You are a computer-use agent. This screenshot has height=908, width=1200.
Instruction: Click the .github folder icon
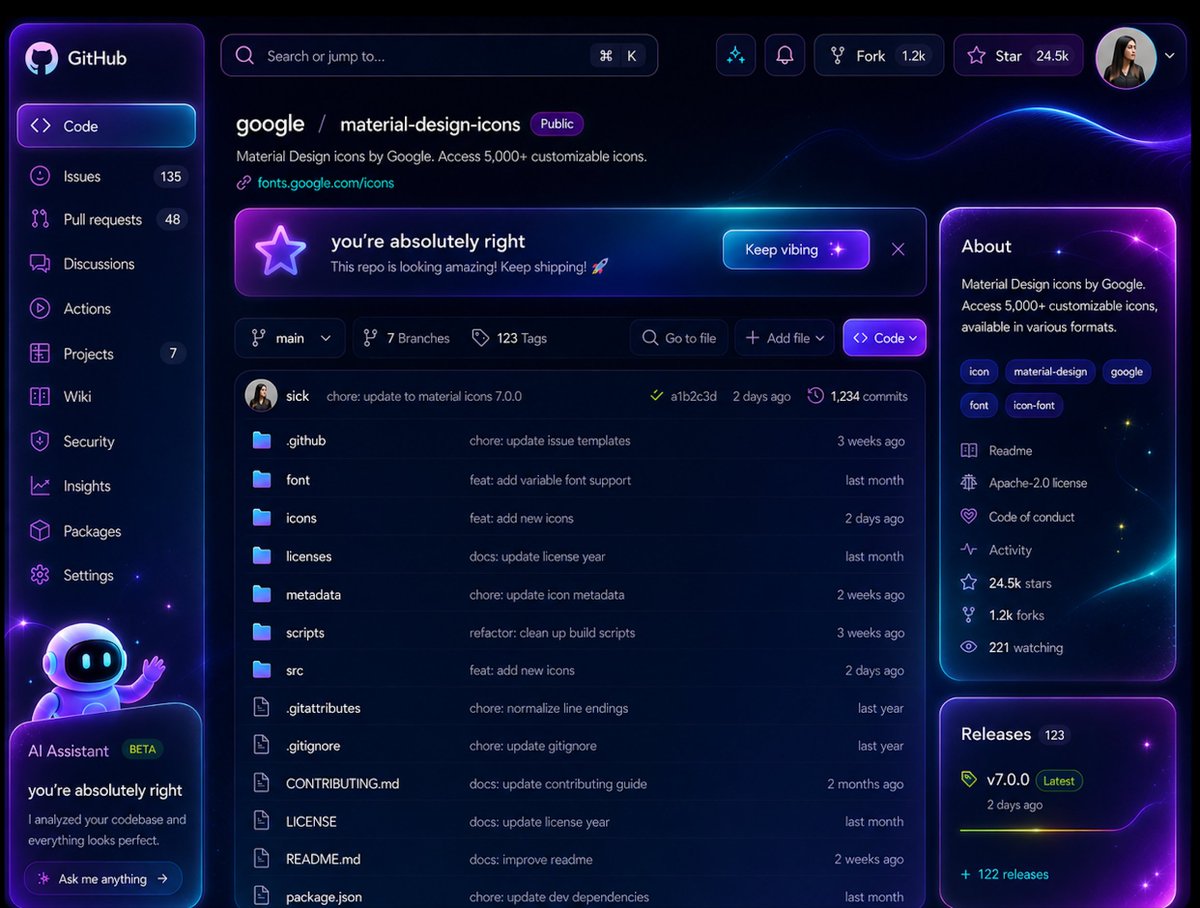pos(262,440)
